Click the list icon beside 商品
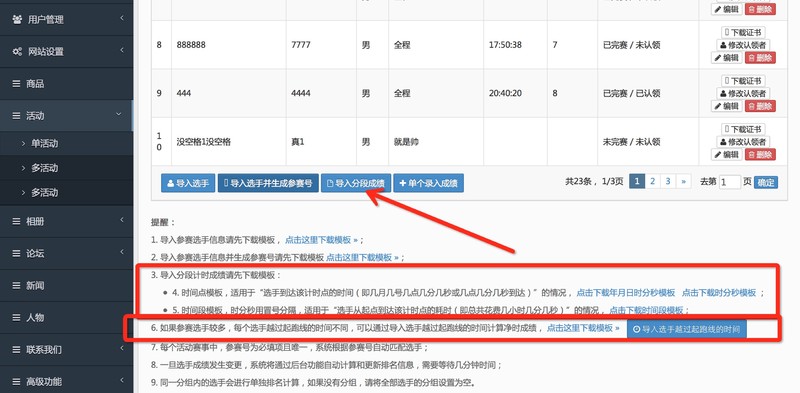The width and height of the screenshot is (800, 393). (x=17, y=84)
